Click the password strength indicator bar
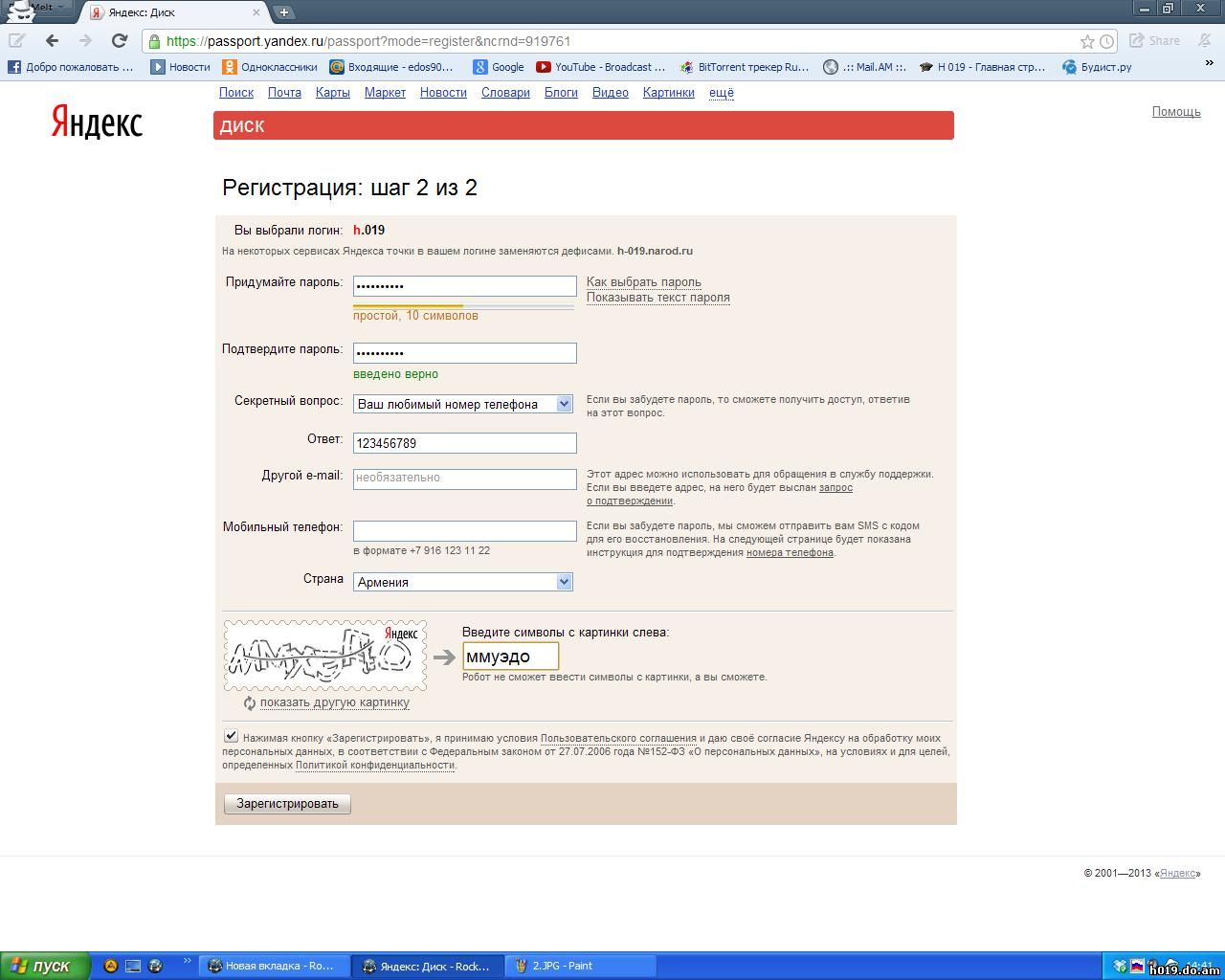1225x980 pixels. 463,306
